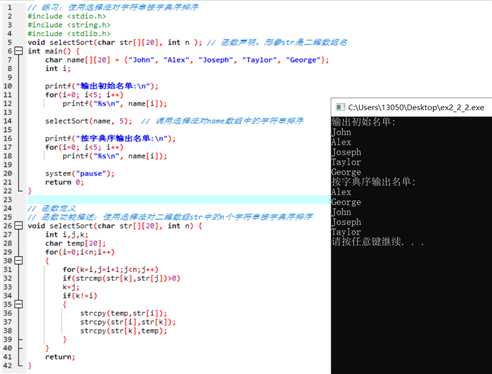The height and width of the screenshot is (374, 492).
Task: Click the highlighted empty line 23
Action: click(178, 199)
